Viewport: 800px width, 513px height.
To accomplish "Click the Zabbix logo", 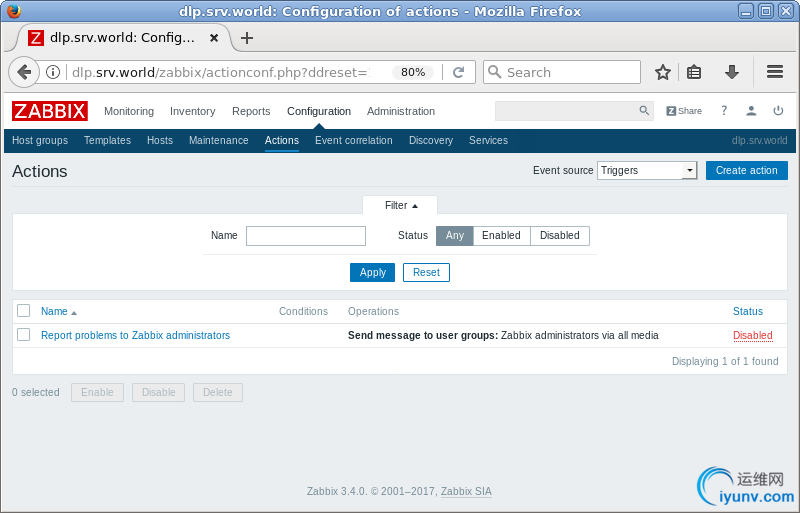I will coord(49,111).
